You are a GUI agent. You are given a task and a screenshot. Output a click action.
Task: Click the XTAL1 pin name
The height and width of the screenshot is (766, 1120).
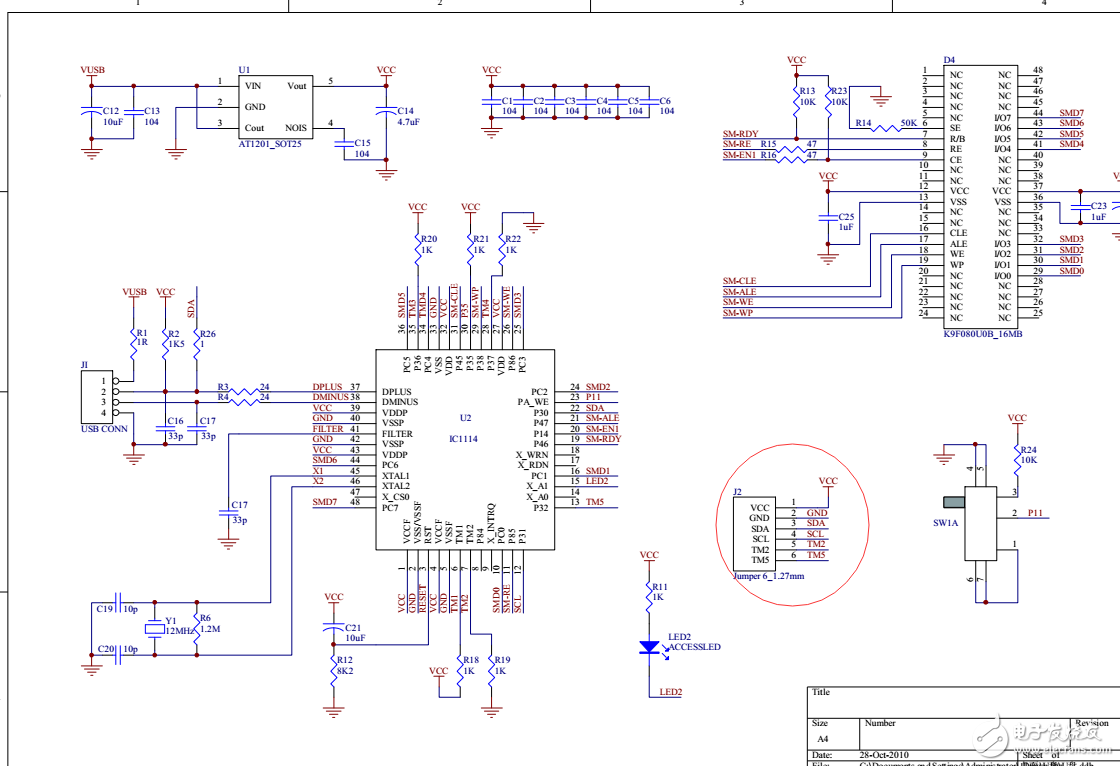pos(396,475)
